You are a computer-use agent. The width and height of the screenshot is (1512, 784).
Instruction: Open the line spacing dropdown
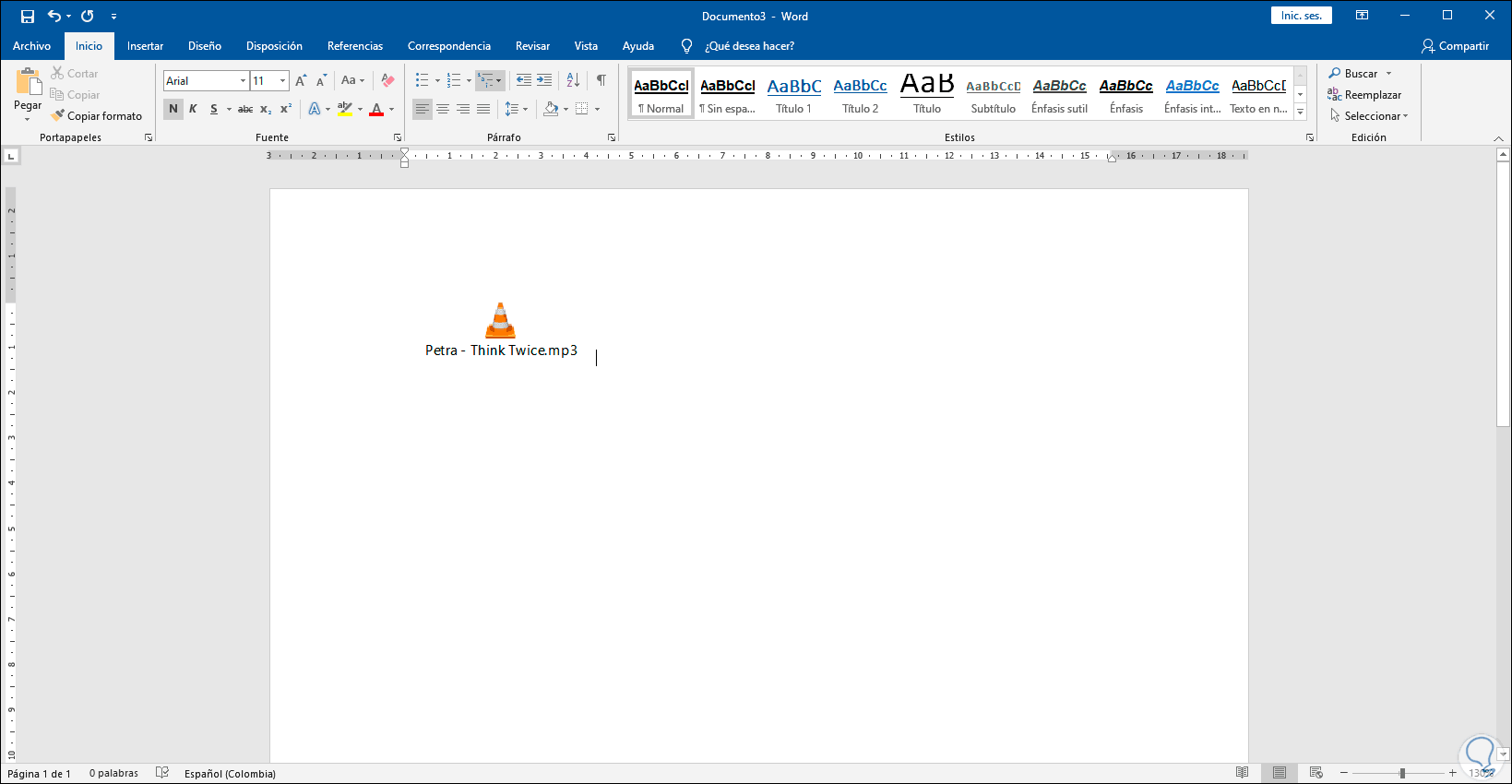click(x=517, y=109)
